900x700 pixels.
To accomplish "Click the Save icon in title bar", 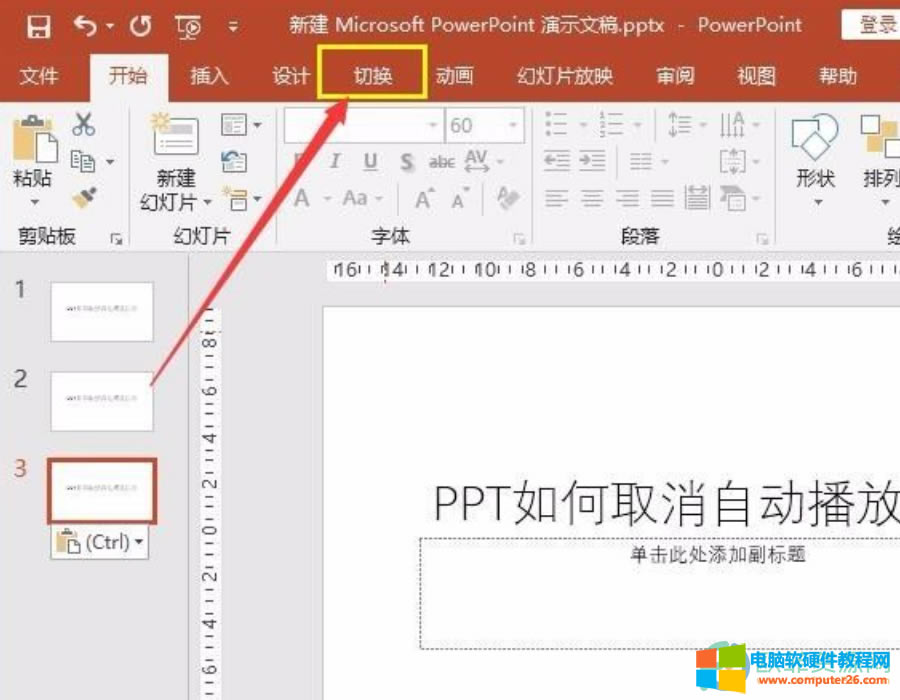I will (38, 26).
